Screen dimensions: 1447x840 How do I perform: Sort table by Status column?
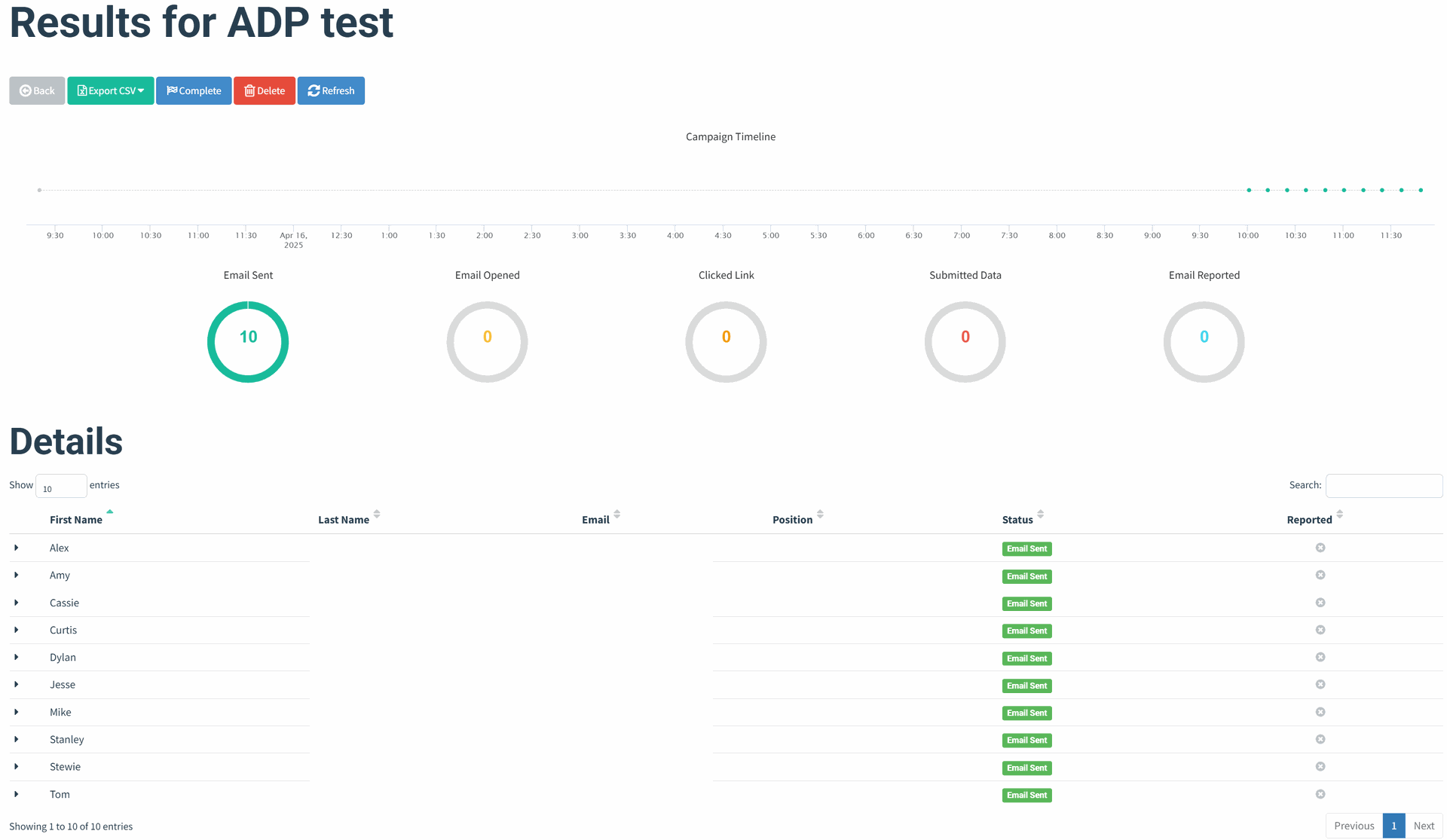tap(1017, 520)
